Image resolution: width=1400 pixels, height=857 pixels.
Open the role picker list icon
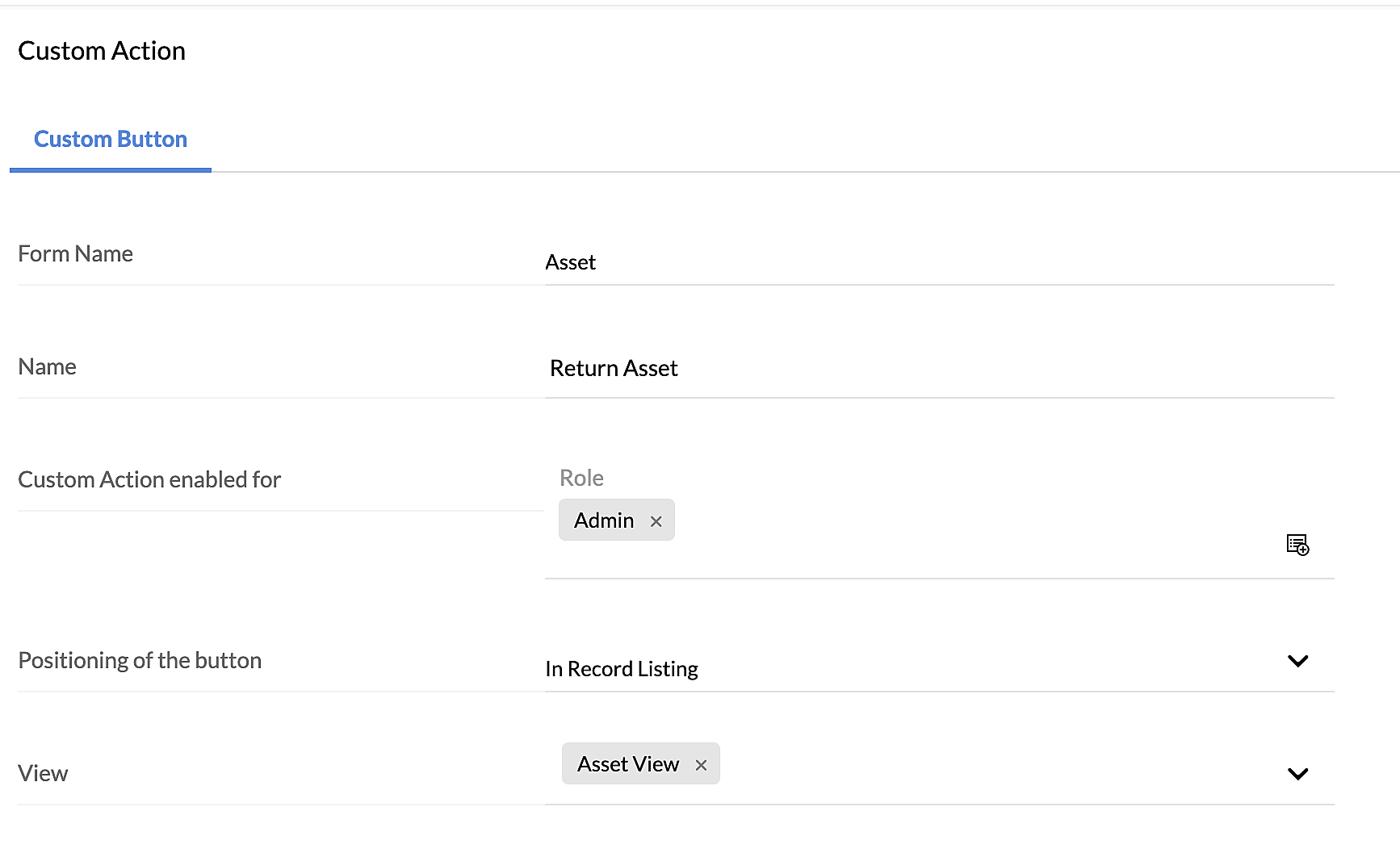1297,545
